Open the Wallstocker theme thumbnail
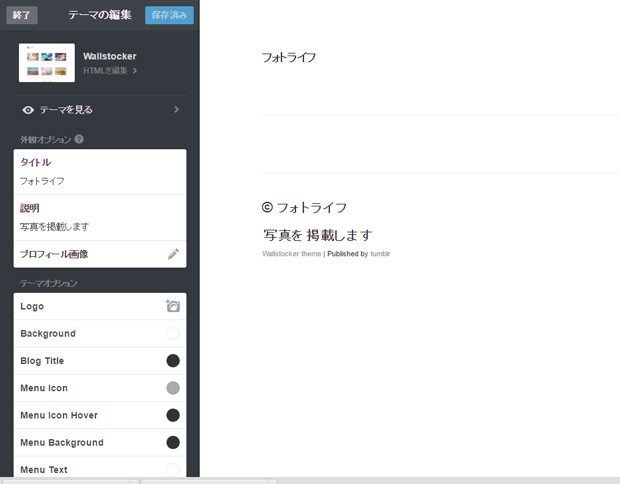620x484 pixels. (x=47, y=62)
